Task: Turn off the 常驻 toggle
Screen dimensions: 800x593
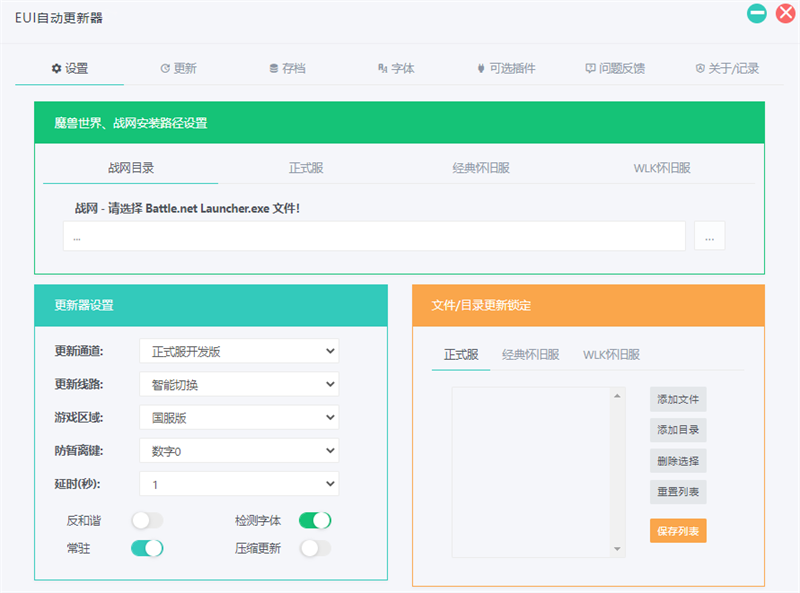Action: click(147, 548)
